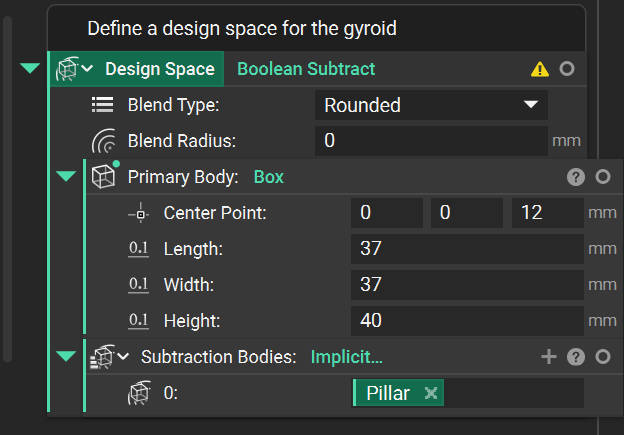Select the Pillar variable chip
Viewport: 624px width, 435px height.
pyautogui.click(x=398, y=393)
